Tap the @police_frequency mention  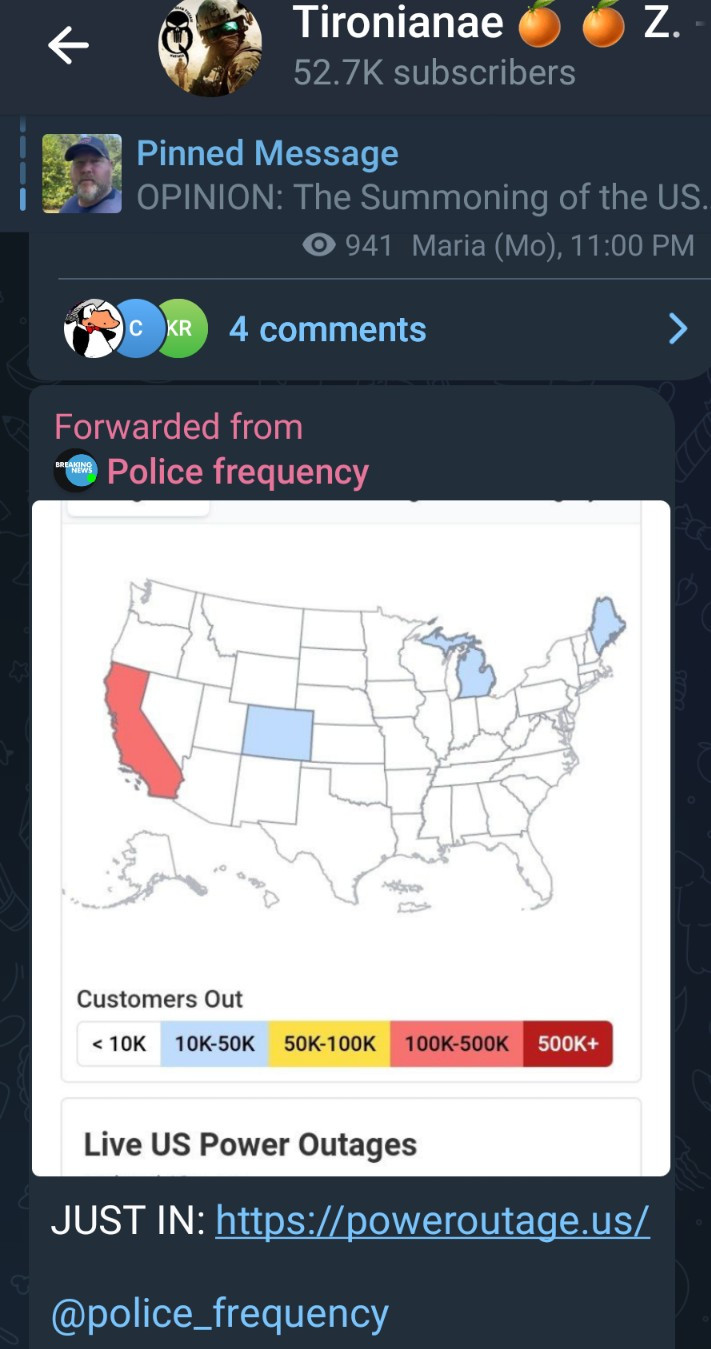click(x=219, y=1313)
